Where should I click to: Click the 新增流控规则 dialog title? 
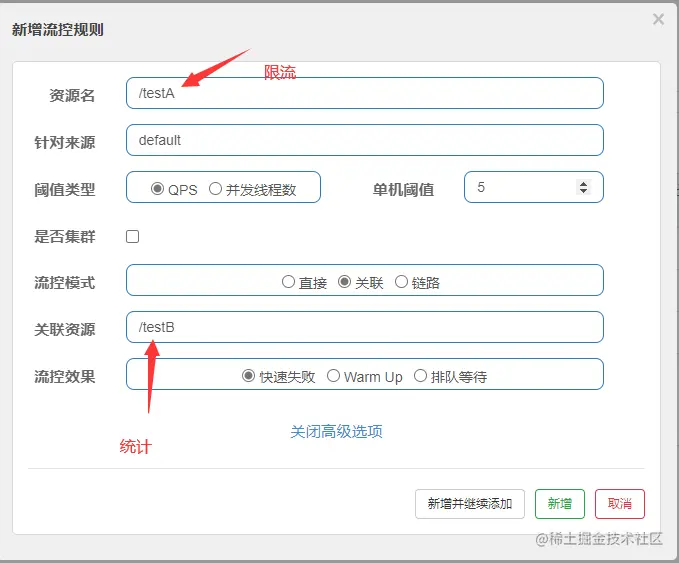pyautogui.click(x=58, y=29)
